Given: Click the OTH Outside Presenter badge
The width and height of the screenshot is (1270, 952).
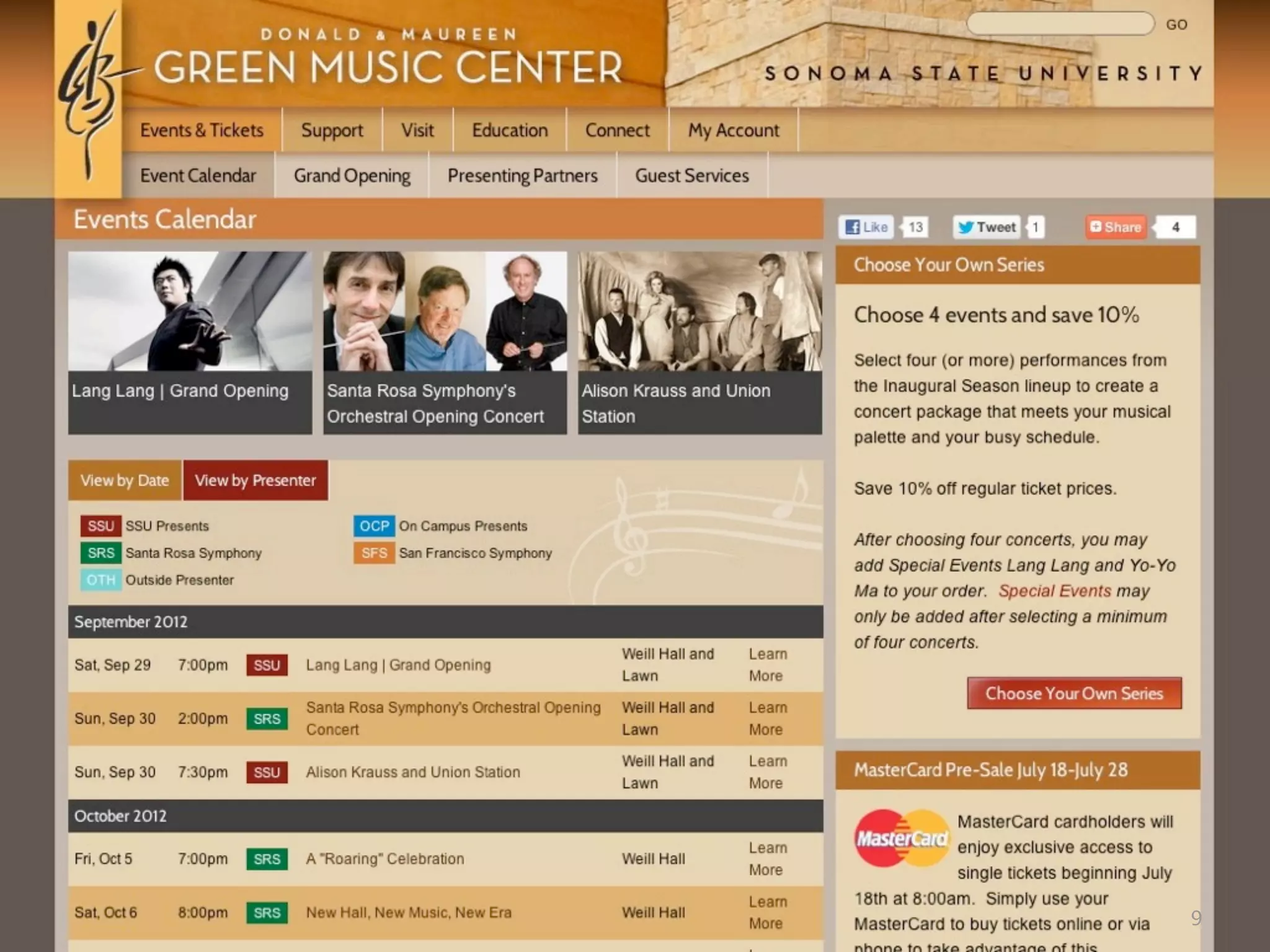Looking at the screenshot, I should (100, 580).
